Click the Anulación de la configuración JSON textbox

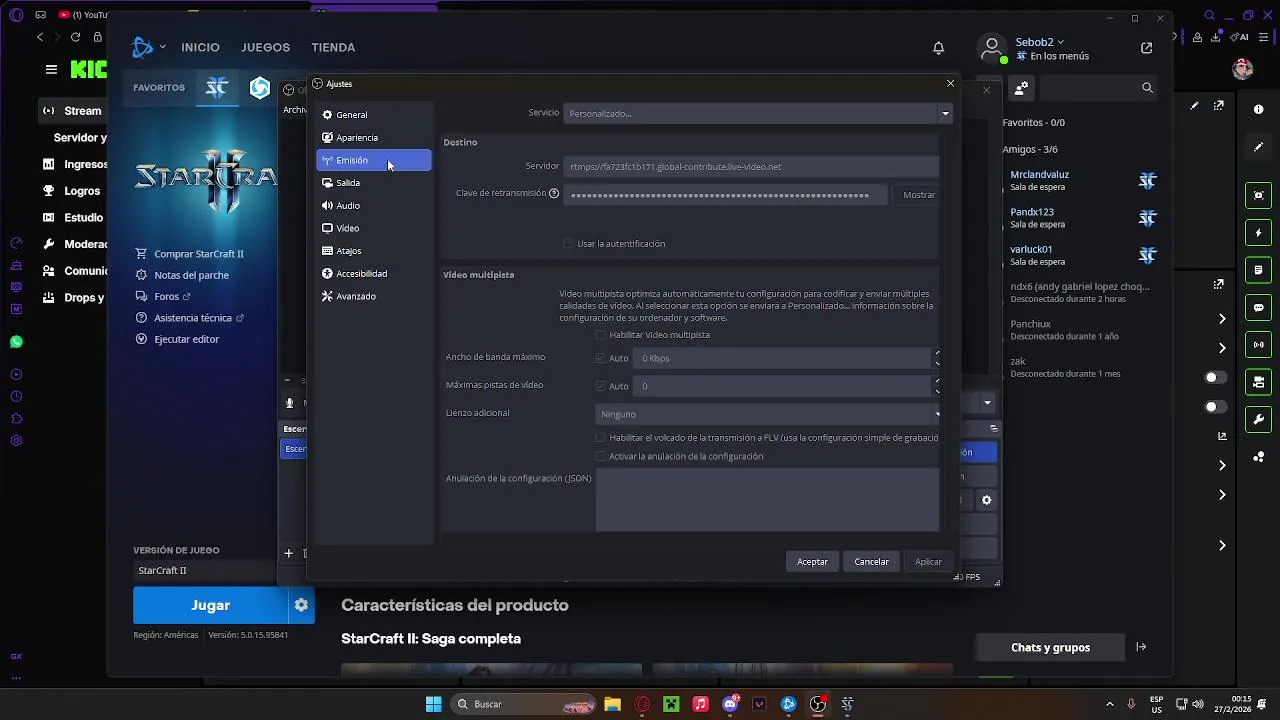pyautogui.click(x=767, y=500)
